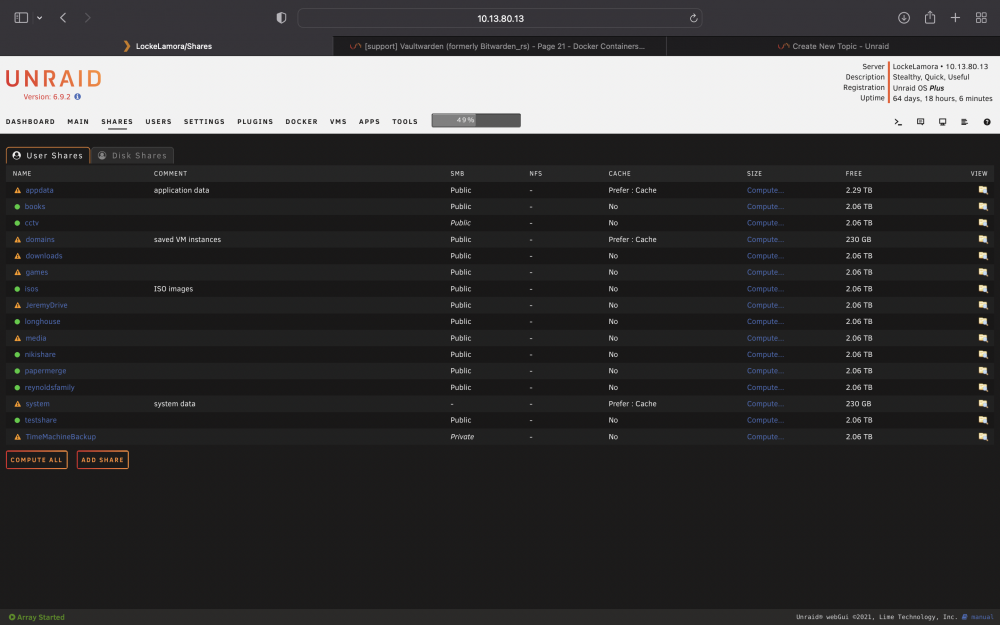Screen dimensions: 1000x625
Task: Click the Private SMB value for TimeMachineBackup
Action: point(462,437)
